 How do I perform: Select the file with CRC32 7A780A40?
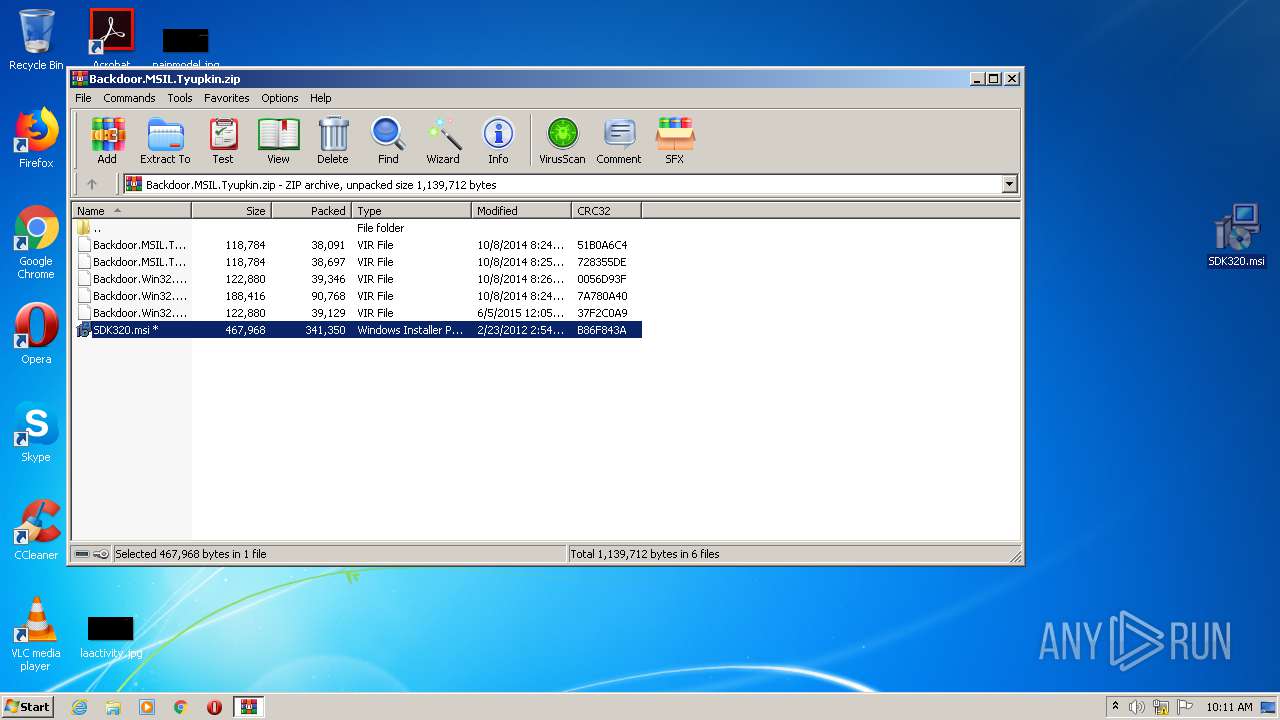coord(357,296)
